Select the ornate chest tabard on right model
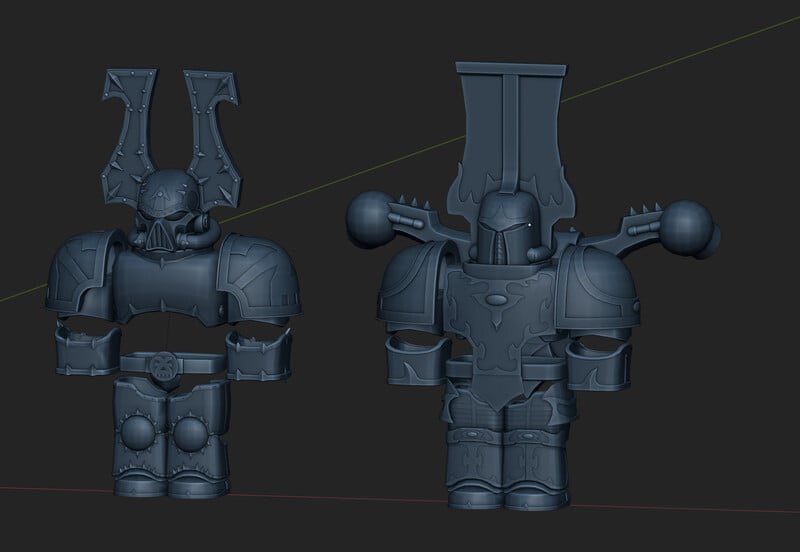The image size is (800, 552). [498, 336]
